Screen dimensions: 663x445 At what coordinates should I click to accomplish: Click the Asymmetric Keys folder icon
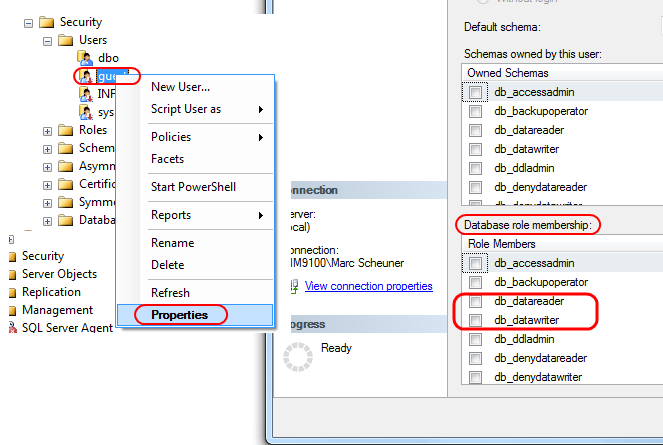[x=66, y=166]
